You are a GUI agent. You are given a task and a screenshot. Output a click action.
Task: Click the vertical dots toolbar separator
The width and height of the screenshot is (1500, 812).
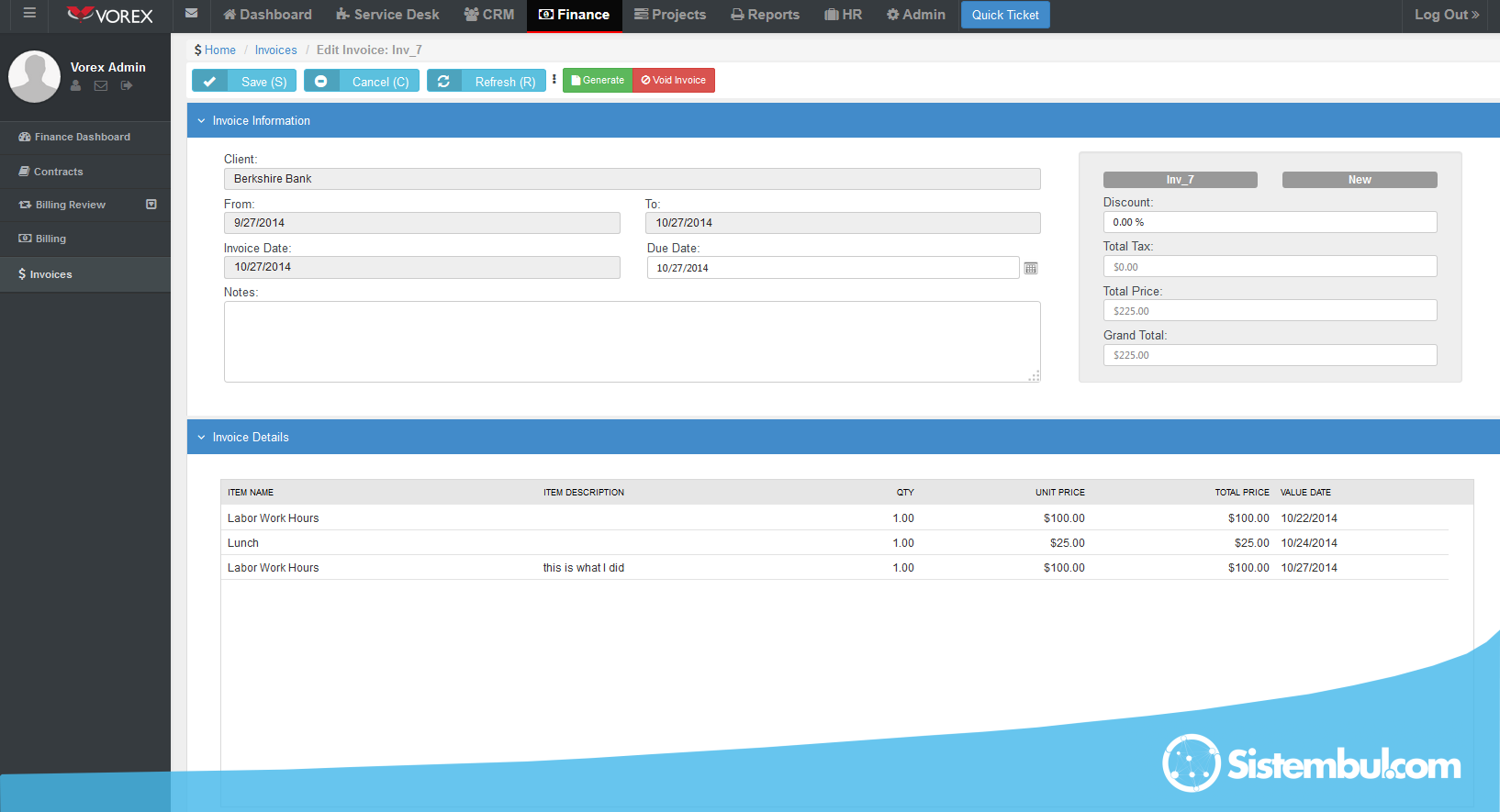coord(554,80)
